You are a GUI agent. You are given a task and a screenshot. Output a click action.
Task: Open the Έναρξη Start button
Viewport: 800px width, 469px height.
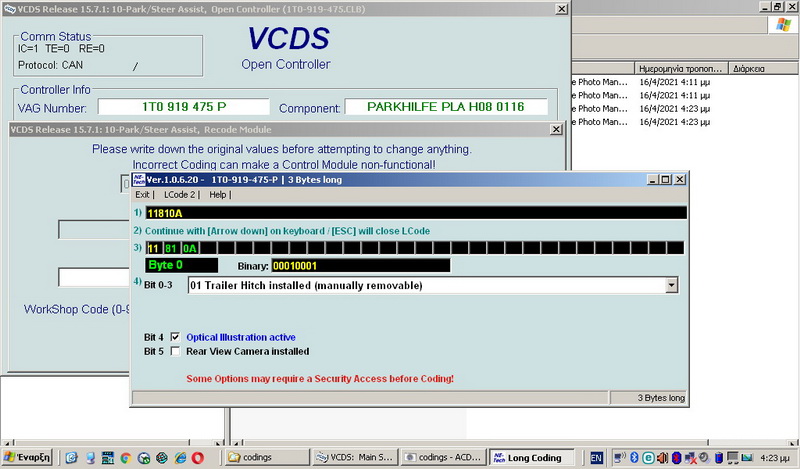pos(28,457)
